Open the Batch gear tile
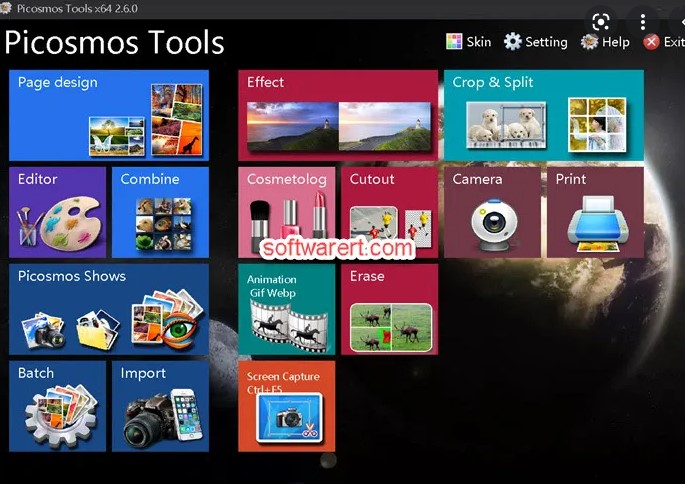Viewport: 685px width, 484px height. tap(57, 406)
